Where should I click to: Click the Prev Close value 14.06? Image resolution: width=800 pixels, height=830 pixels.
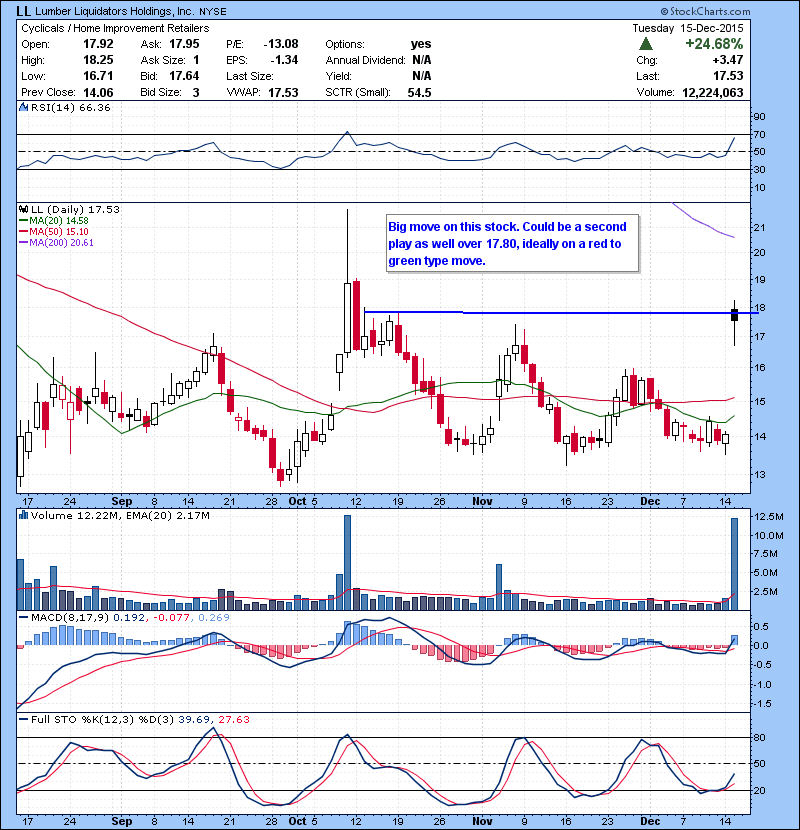(98, 92)
